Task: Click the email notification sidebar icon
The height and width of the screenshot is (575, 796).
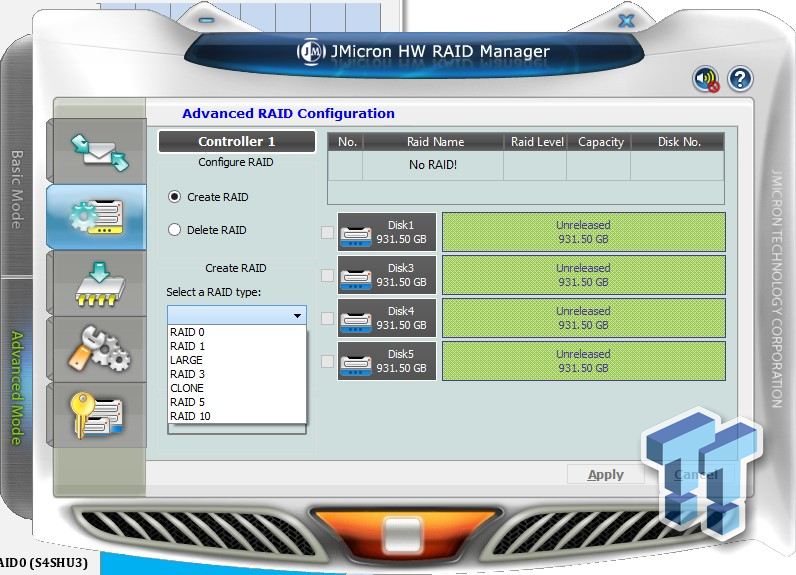Action: (97, 149)
